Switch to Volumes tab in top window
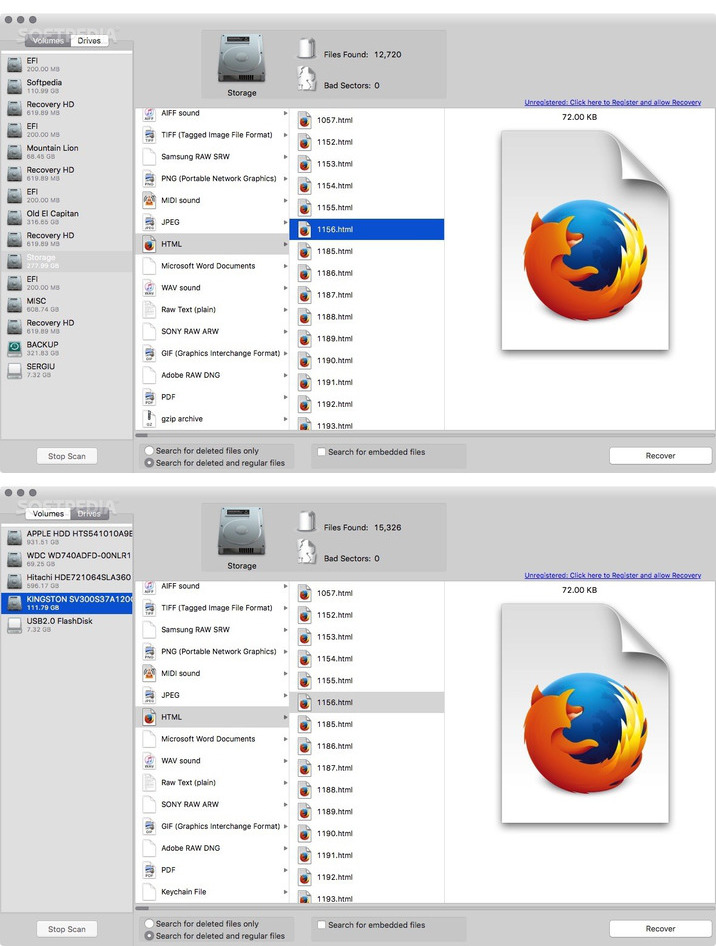716x946 pixels. [48, 40]
